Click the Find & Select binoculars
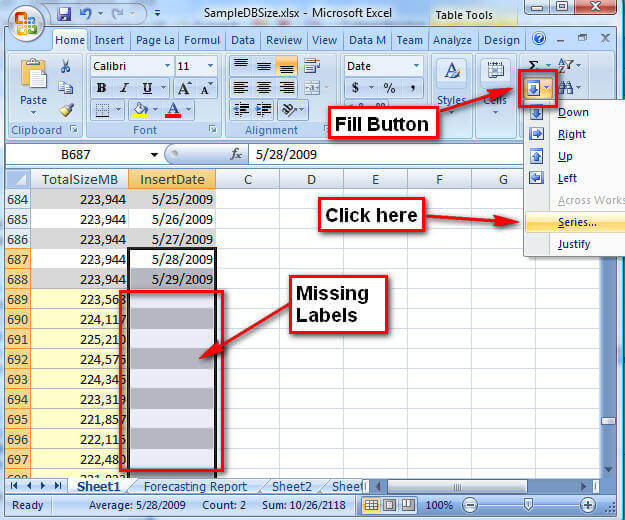Image resolution: width=625 pixels, height=520 pixels. coord(566,88)
